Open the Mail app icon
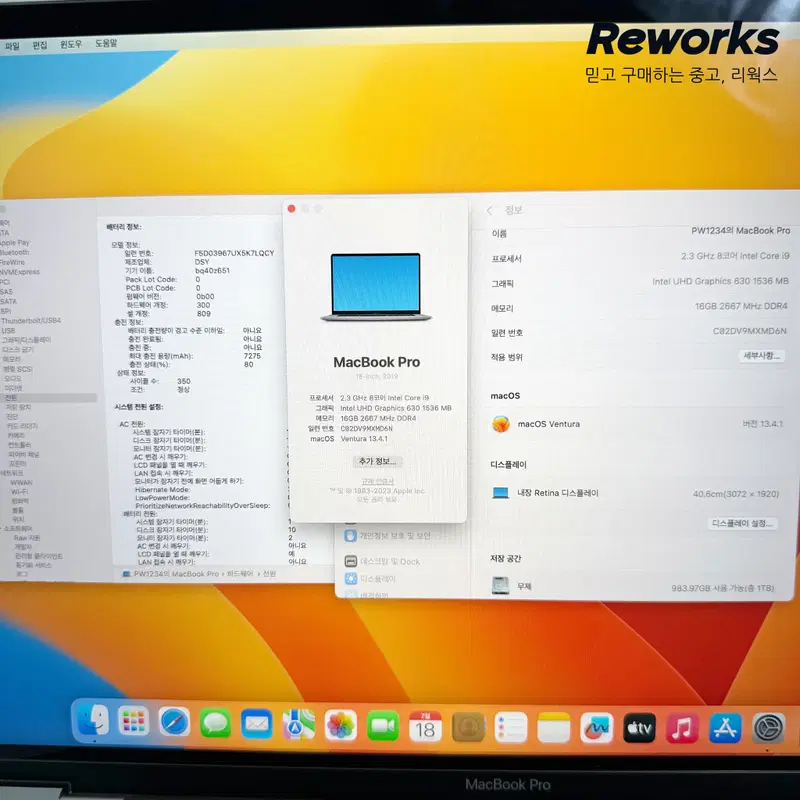The width and height of the screenshot is (800, 800). [257, 724]
